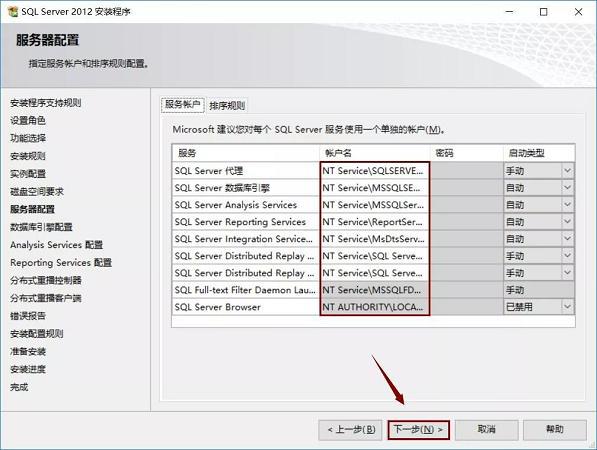
Task: Click 服务器配置 step in sidebar
Action: [x=32, y=209]
